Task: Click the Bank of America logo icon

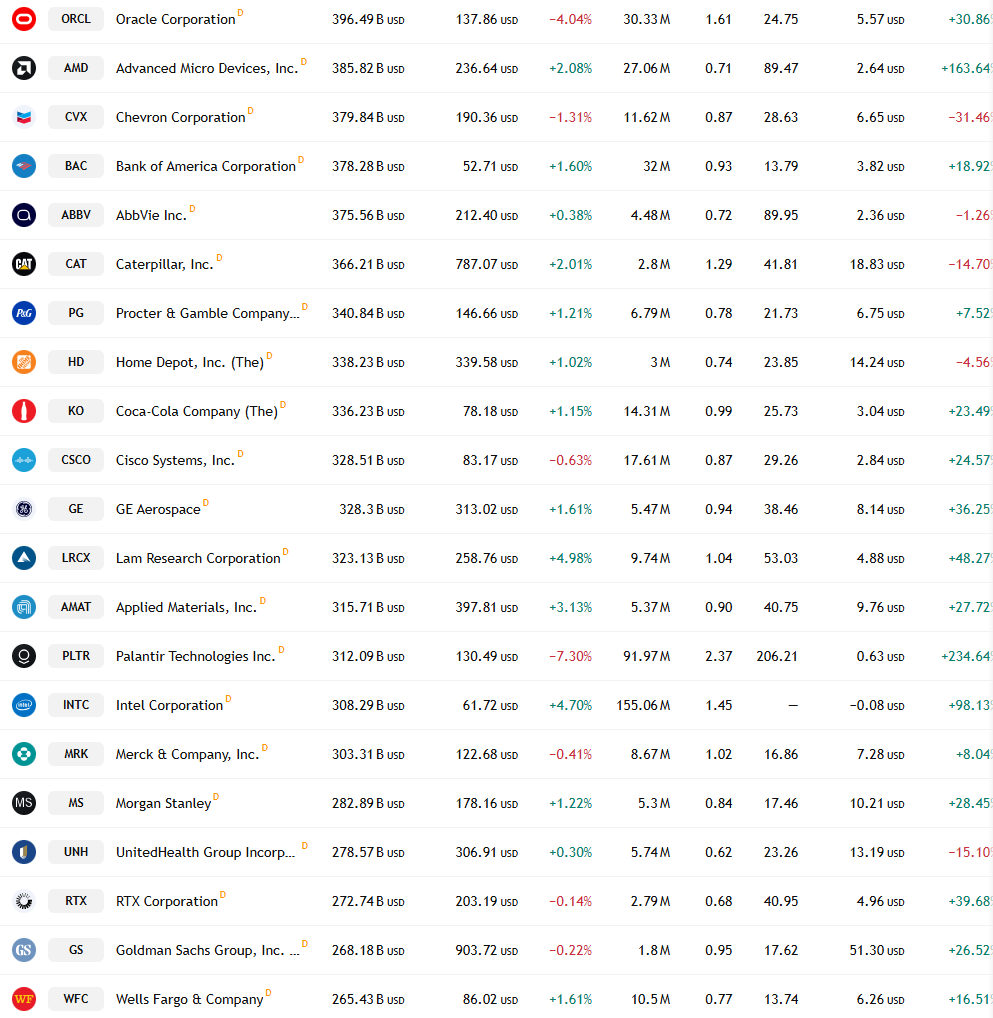Action: 24,166
